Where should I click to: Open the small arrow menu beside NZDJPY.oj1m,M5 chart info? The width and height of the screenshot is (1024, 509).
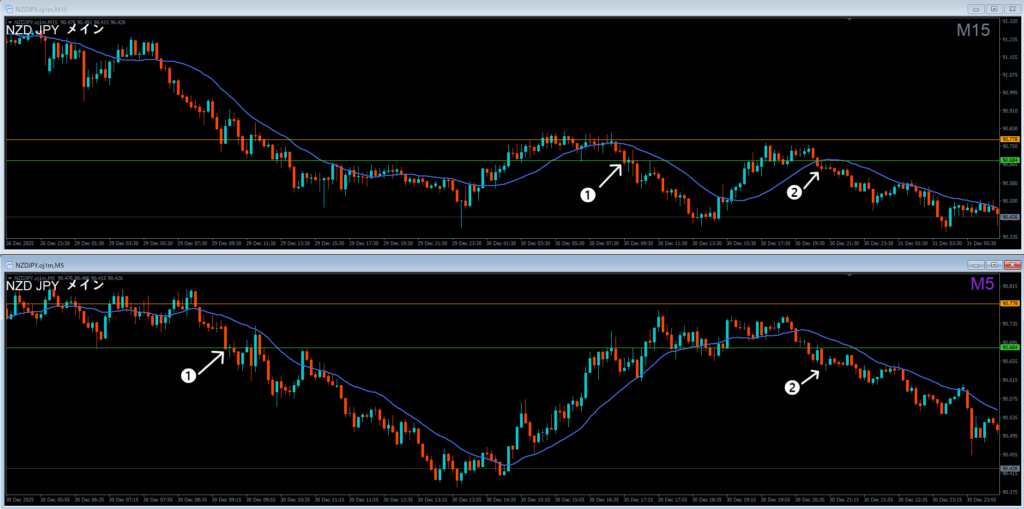9,278
